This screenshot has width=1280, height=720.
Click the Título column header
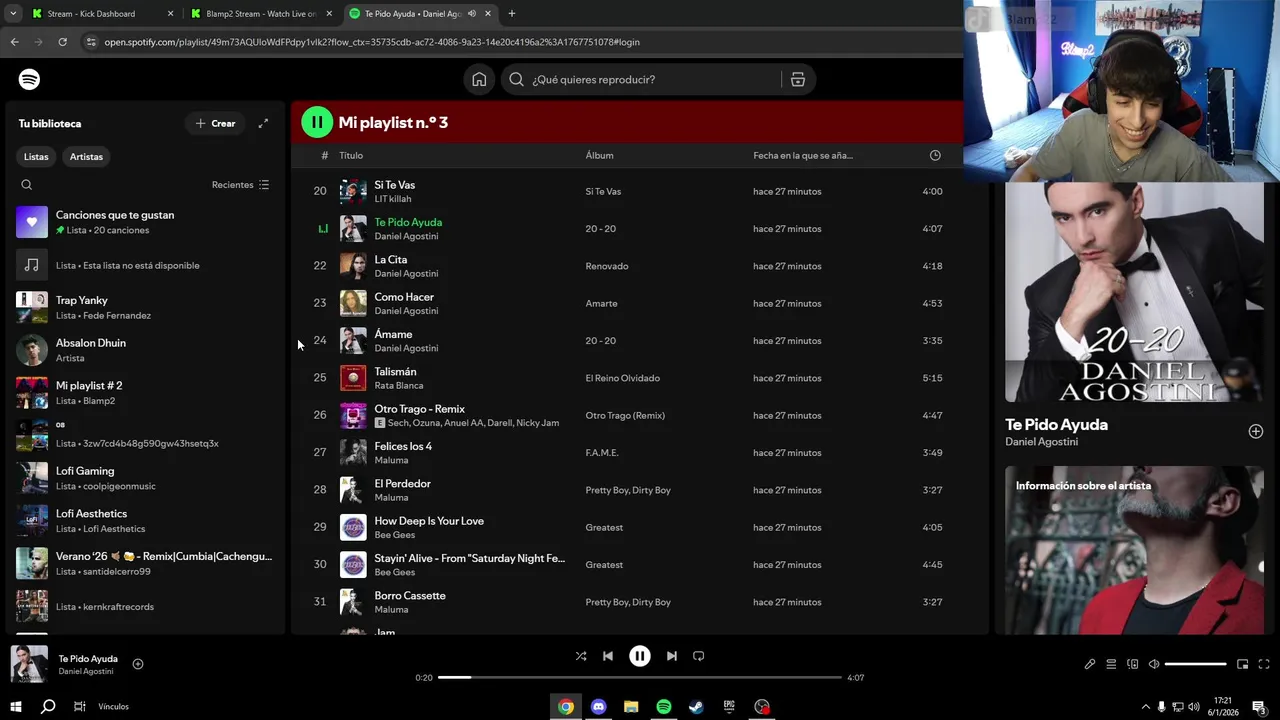351,155
